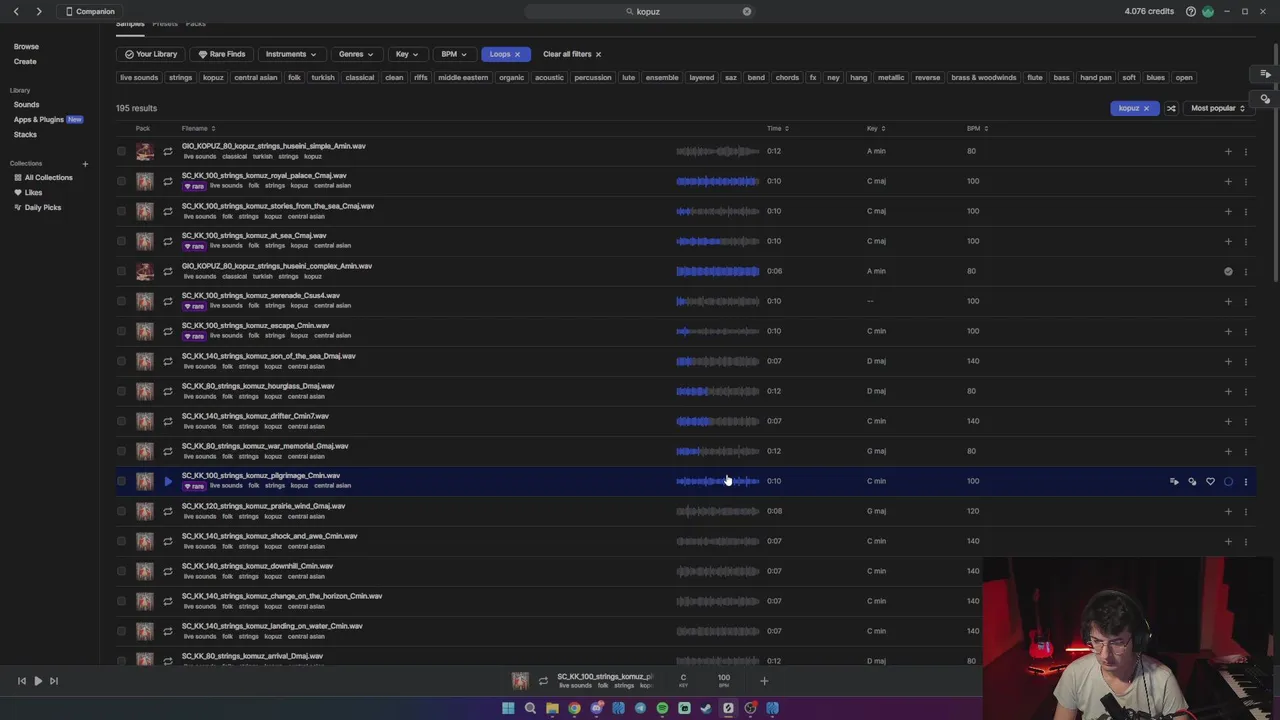Image resolution: width=1280 pixels, height=720 pixels.
Task: Skip to previous track in player
Action: (x=21, y=681)
